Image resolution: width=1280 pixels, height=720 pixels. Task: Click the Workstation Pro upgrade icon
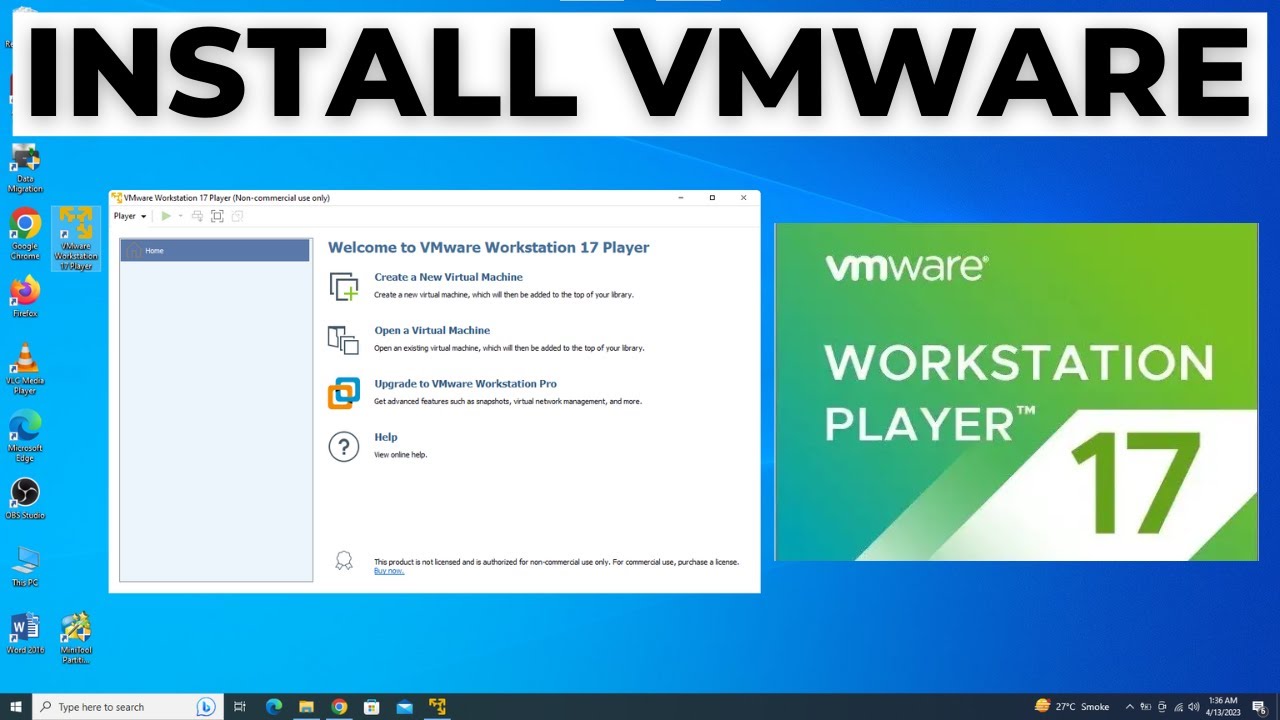point(343,393)
